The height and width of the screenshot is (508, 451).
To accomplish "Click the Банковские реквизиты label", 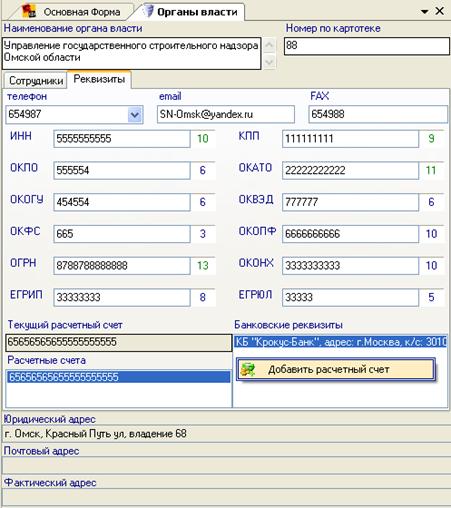I will pyautogui.click(x=288, y=325).
